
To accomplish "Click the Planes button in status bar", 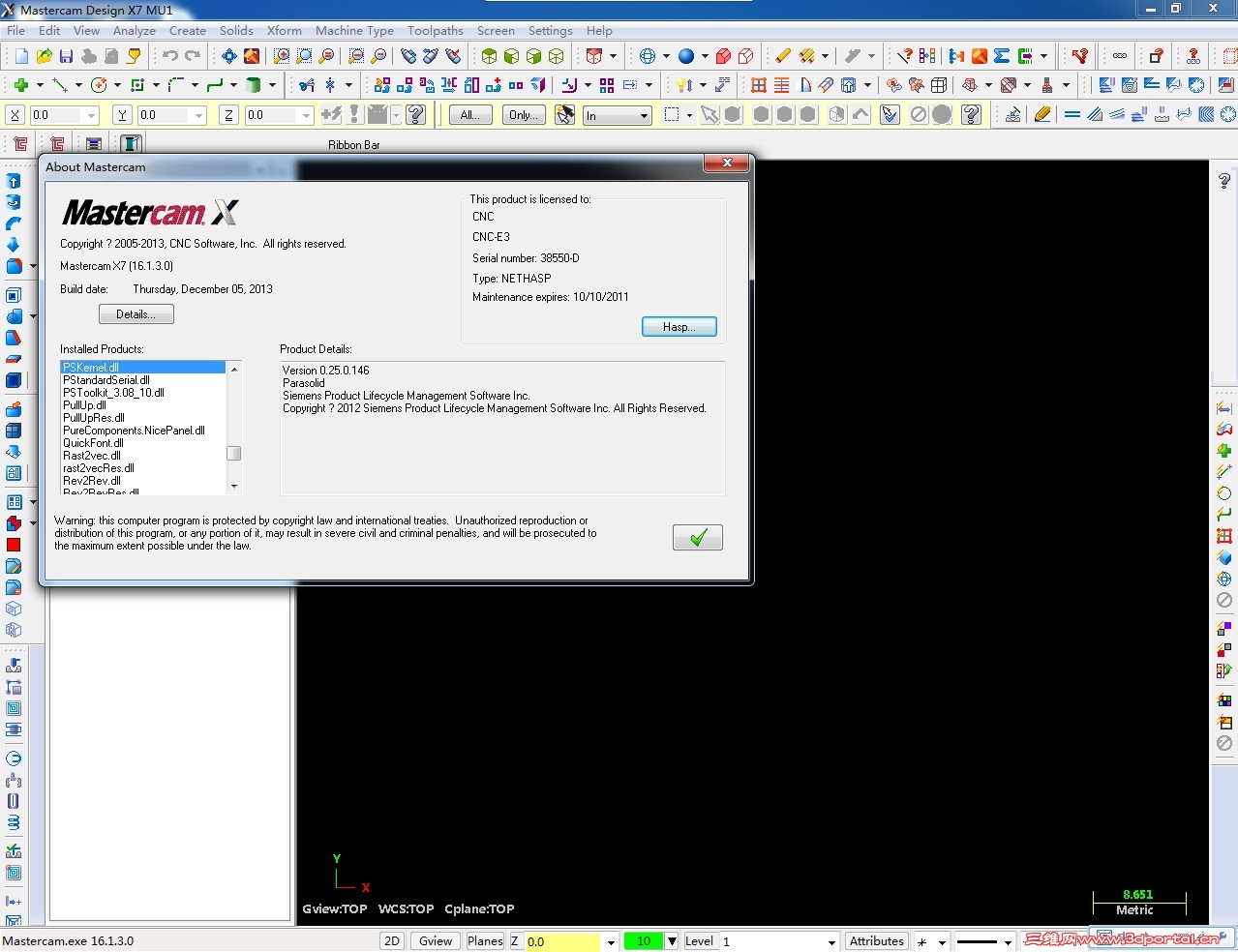I will 485,941.
